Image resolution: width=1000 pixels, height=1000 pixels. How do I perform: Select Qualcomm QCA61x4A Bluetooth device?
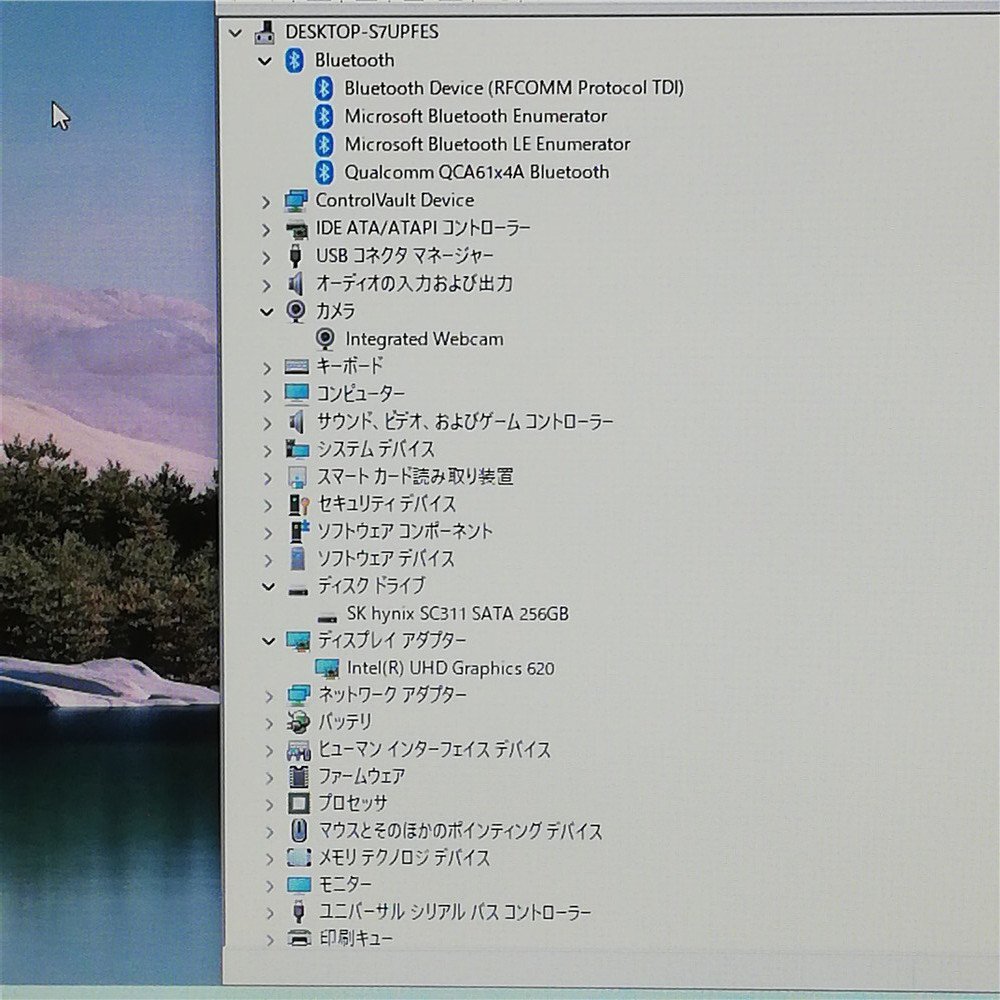pos(476,172)
